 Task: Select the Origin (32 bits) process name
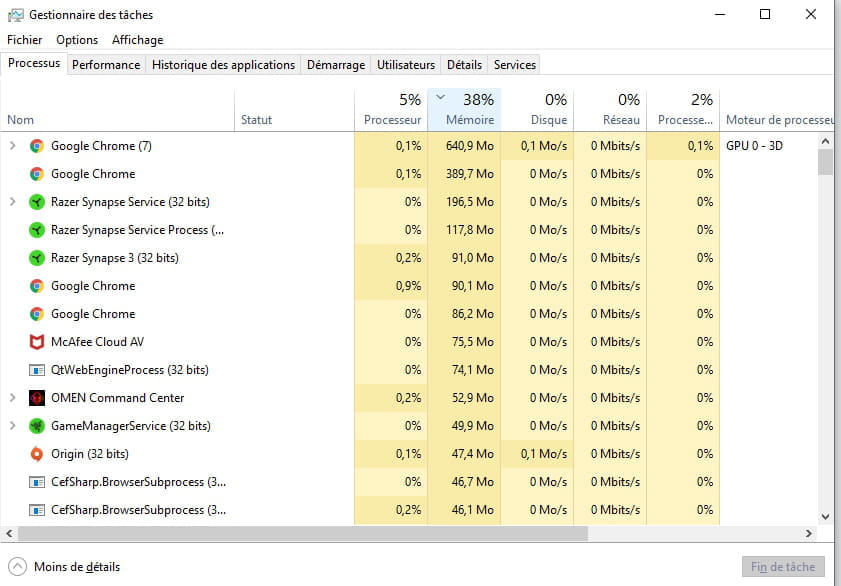90,454
